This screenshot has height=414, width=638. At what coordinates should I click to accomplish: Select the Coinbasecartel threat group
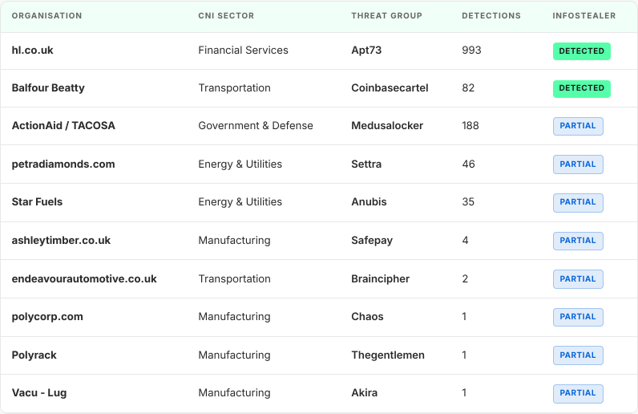pyautogui.click(x=390, y=88)
